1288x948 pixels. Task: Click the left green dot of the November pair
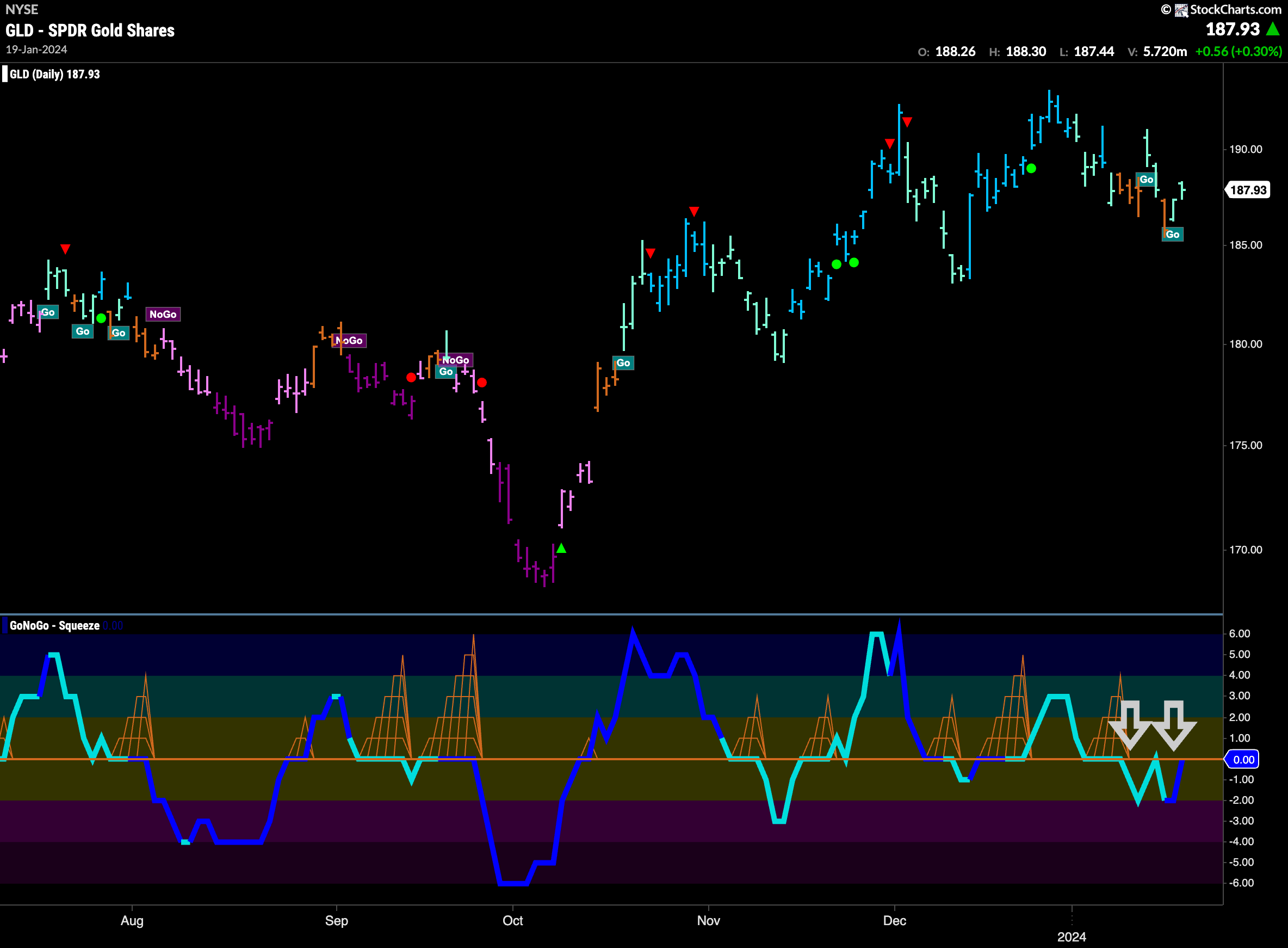click(837, 264)
